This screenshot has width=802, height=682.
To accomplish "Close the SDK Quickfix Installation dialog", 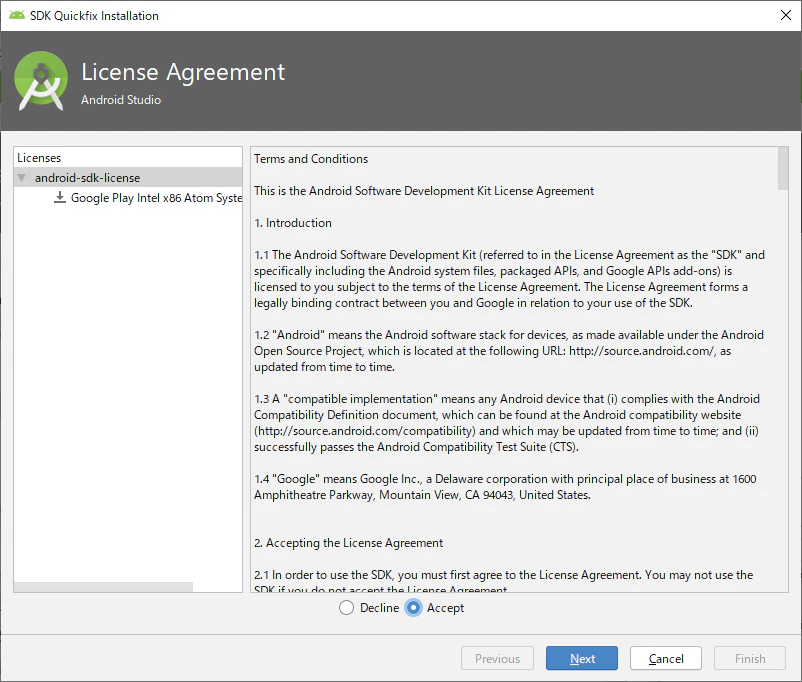I will click(x=786, y=15).
